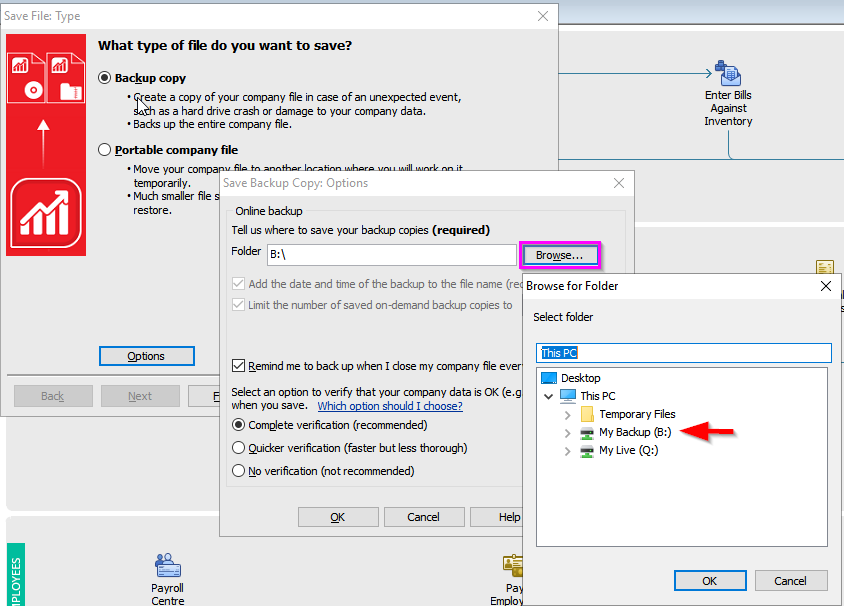Image resolution: width=844 pixels, height=606 pixels.
Task: Choose Complete verification (recommended)
Action: pyautogui.click(x=238, y=425)
